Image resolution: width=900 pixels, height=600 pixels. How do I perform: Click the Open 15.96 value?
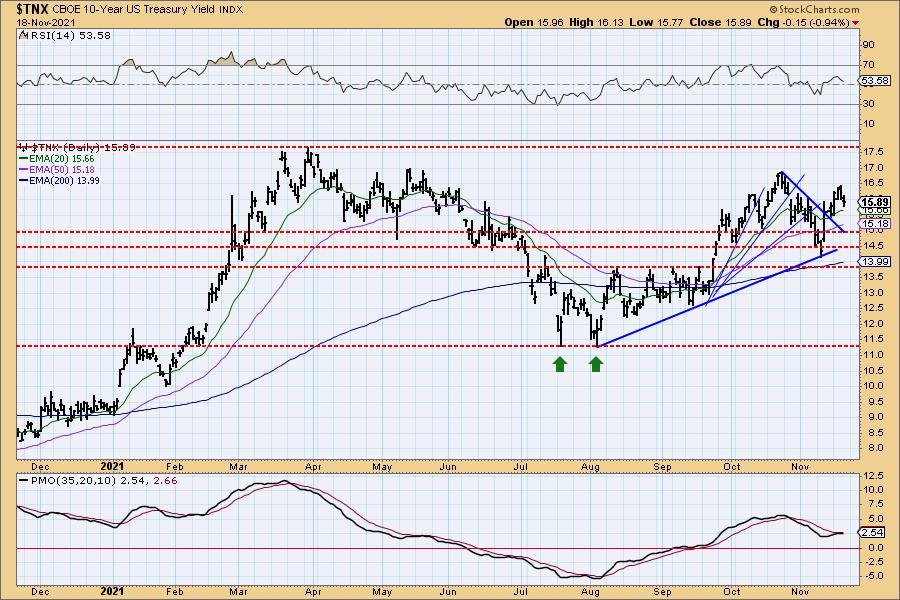pyautogui.click(x=534, y=22)
